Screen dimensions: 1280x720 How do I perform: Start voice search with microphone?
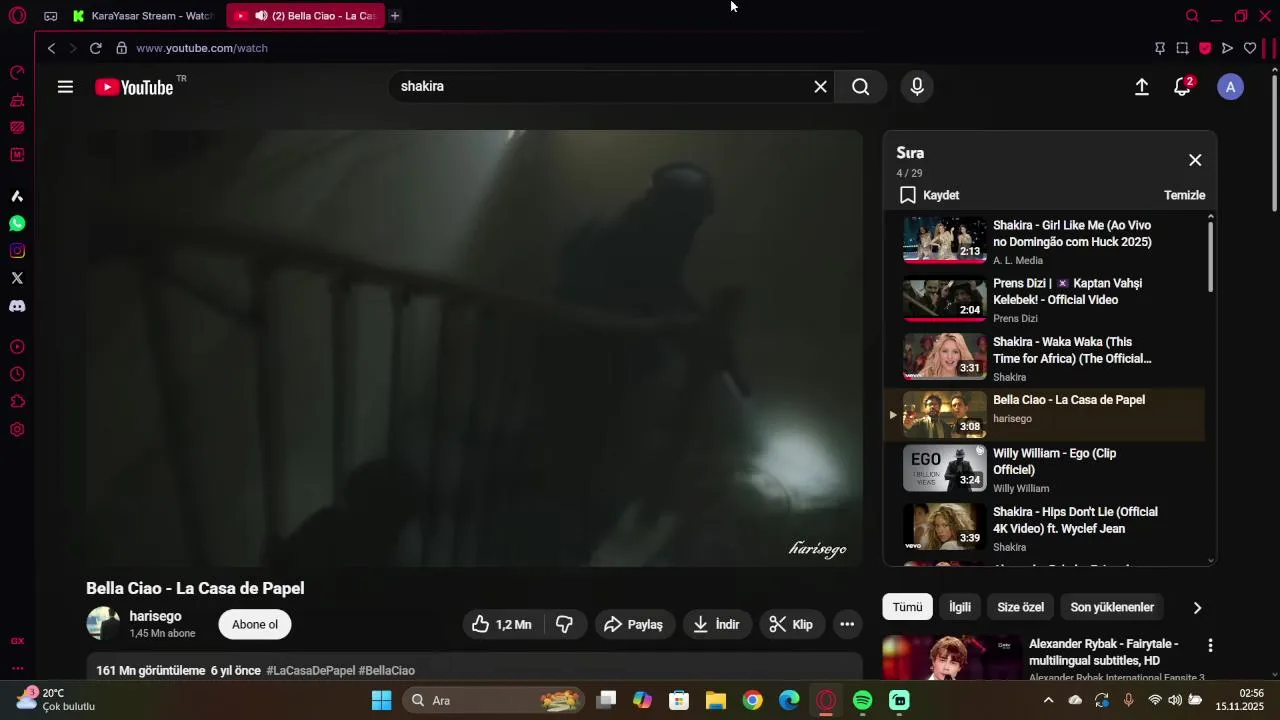pos(917,87)
